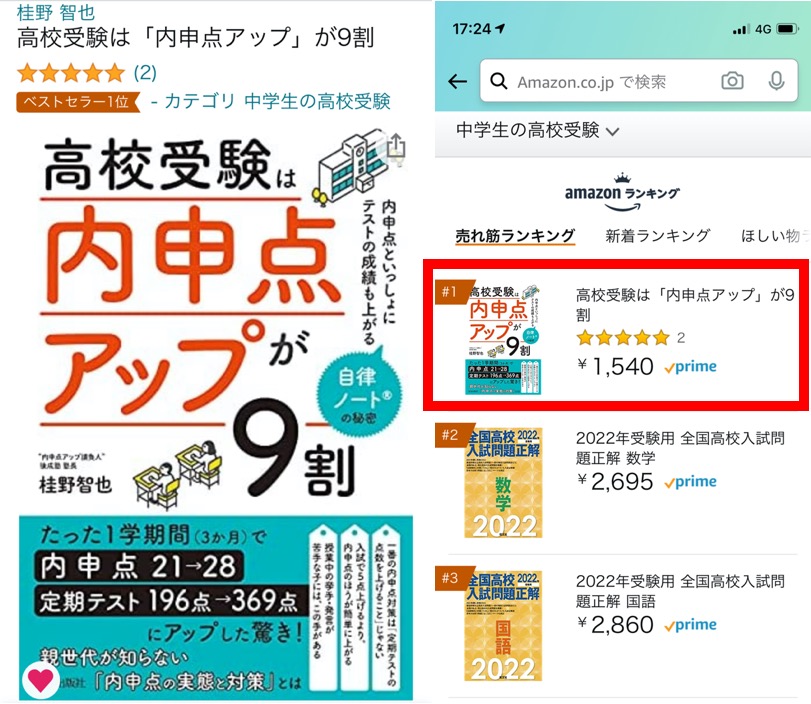
Task: Click the Amazon ランキング crown logo
Action: (622, 192)
